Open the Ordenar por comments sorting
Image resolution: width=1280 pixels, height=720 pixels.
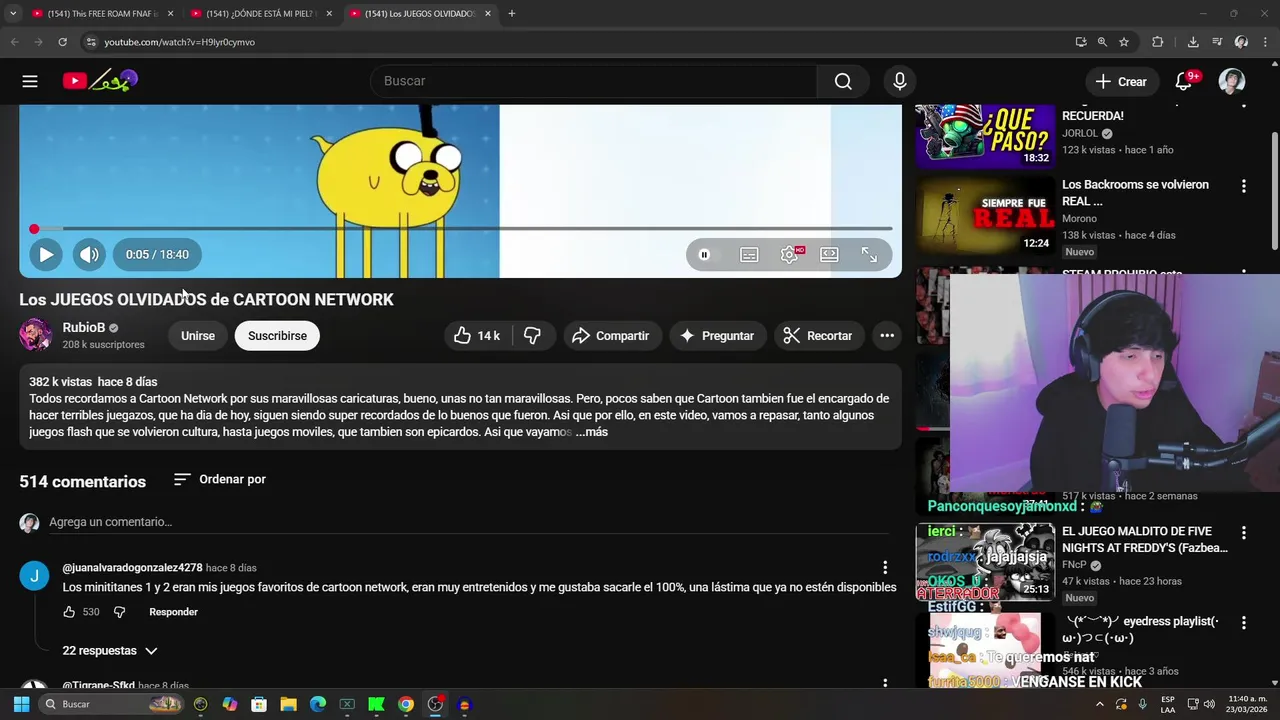(x=220, y=479)
